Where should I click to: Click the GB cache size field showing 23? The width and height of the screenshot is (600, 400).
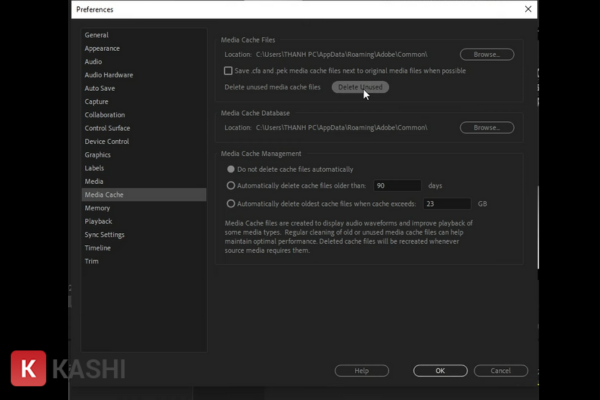(x=446, y=203)
